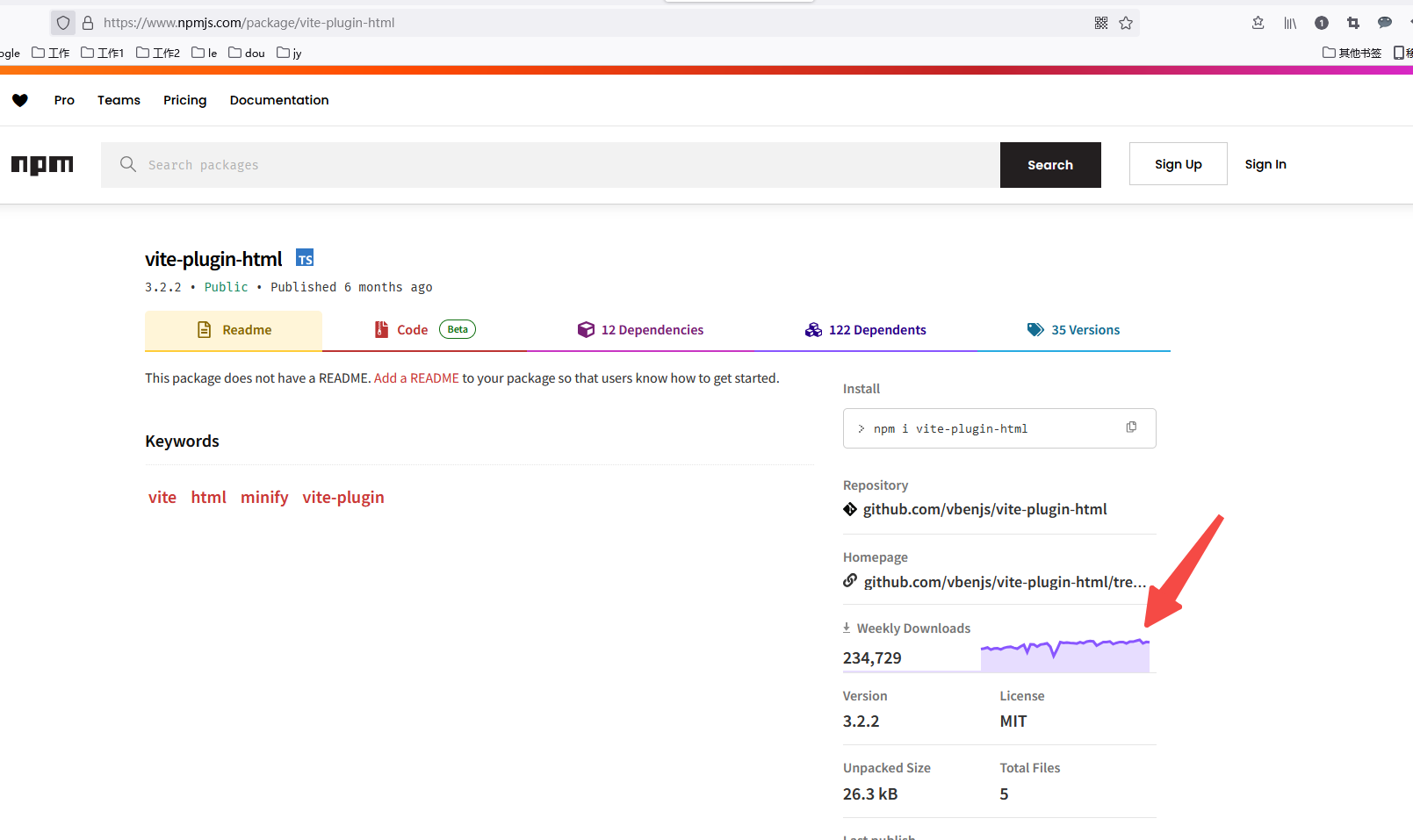
Task: Open the QR code icon in address bar
Action: click(1101, 23)
